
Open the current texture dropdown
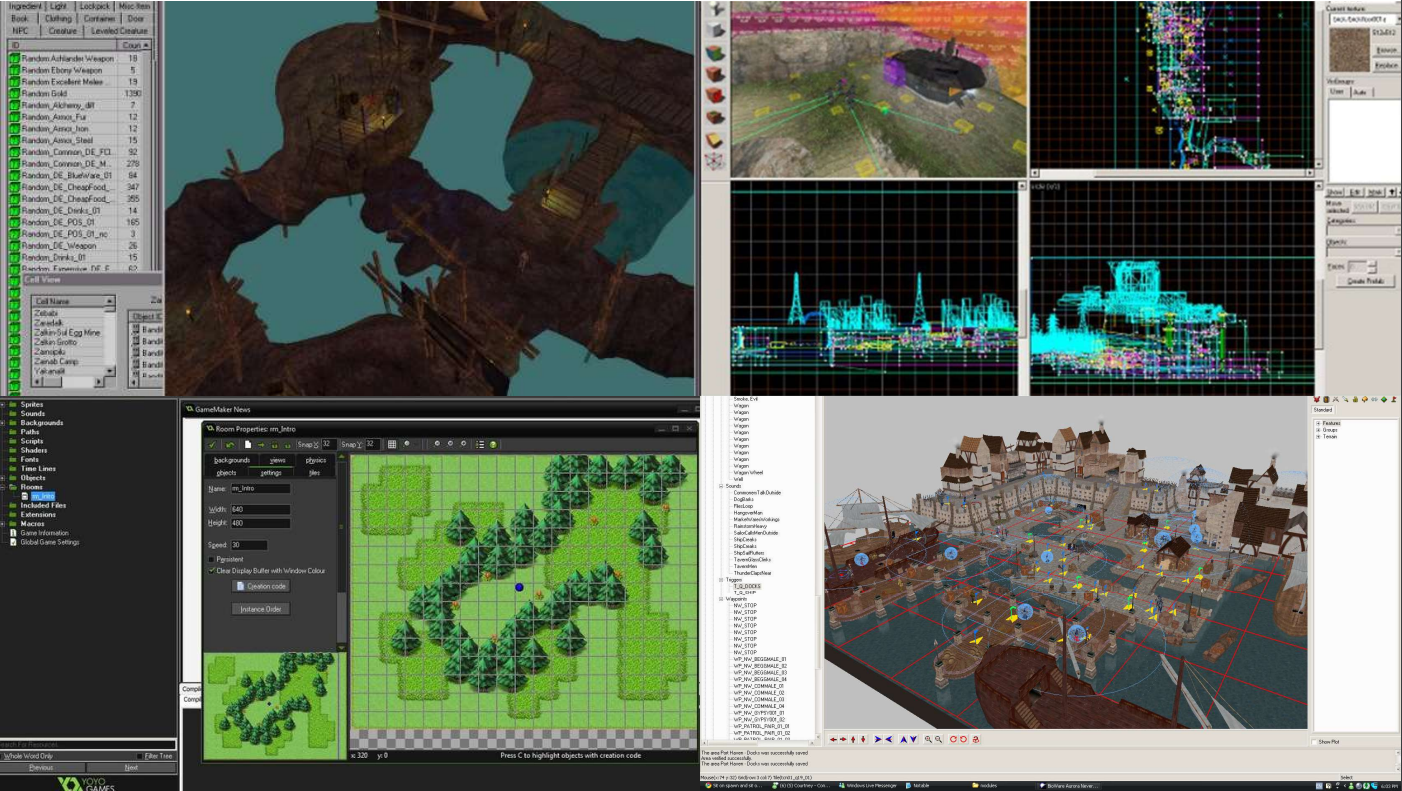1363,18
